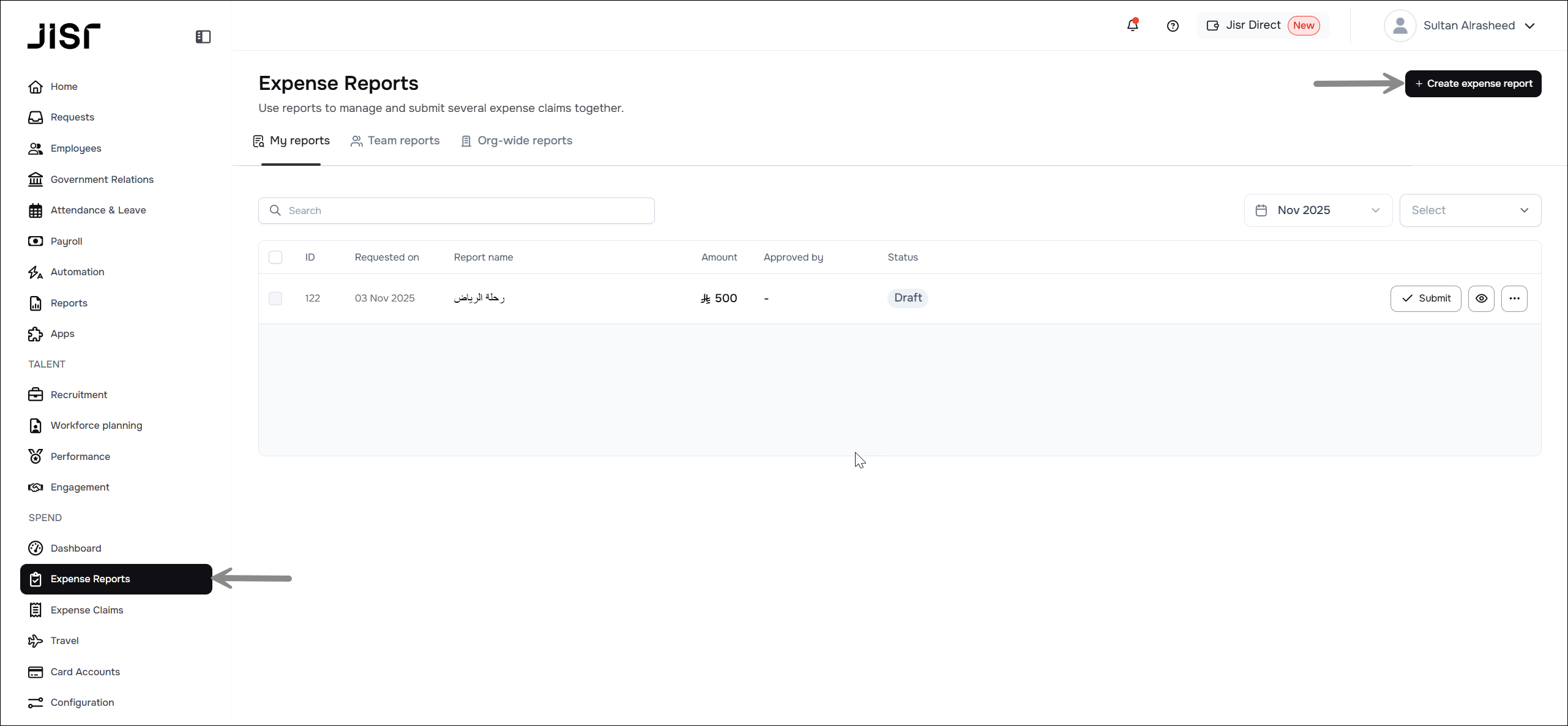Focus the Search input field
1568x726 pixels.
pos(456,210)
